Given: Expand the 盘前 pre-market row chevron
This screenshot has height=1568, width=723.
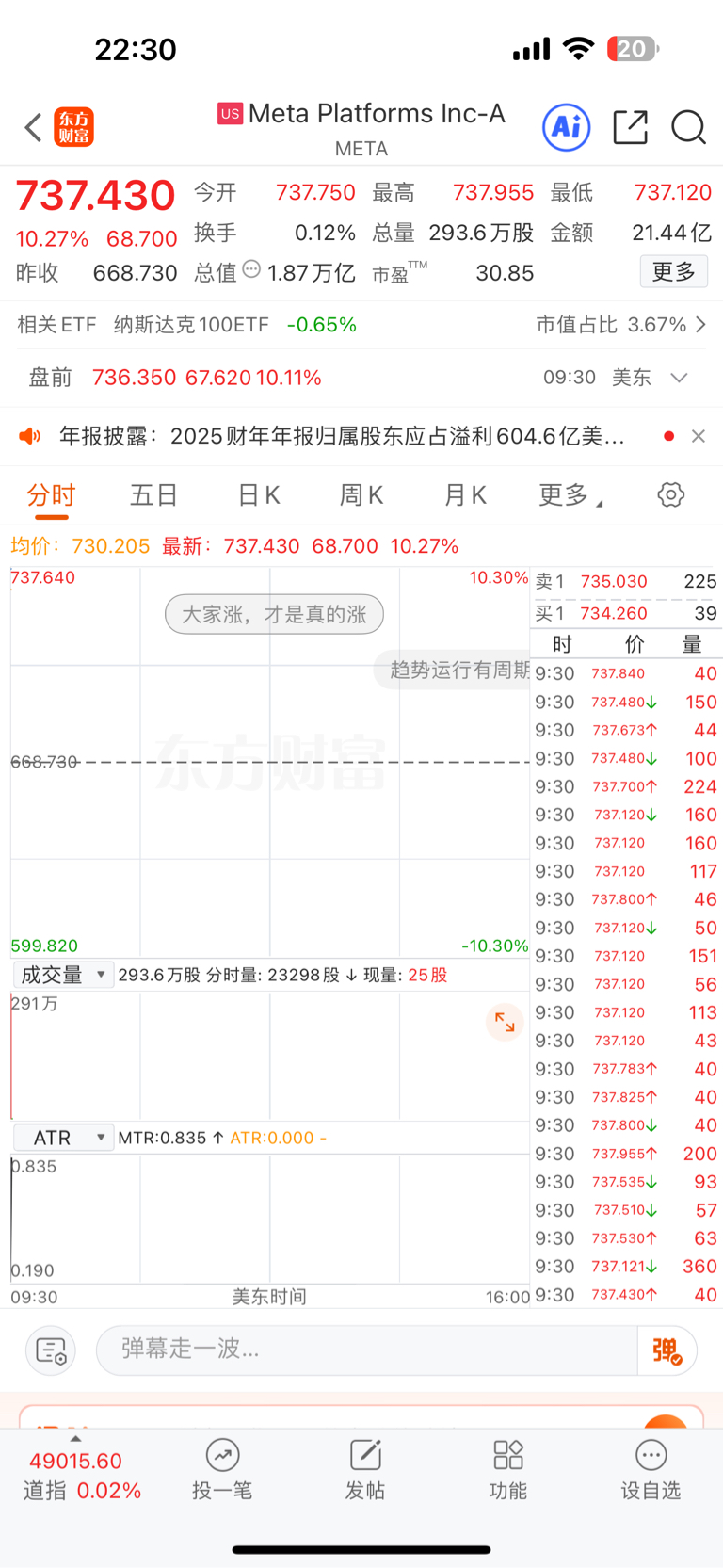Looking at the screenshot, I should coord(679,378).
